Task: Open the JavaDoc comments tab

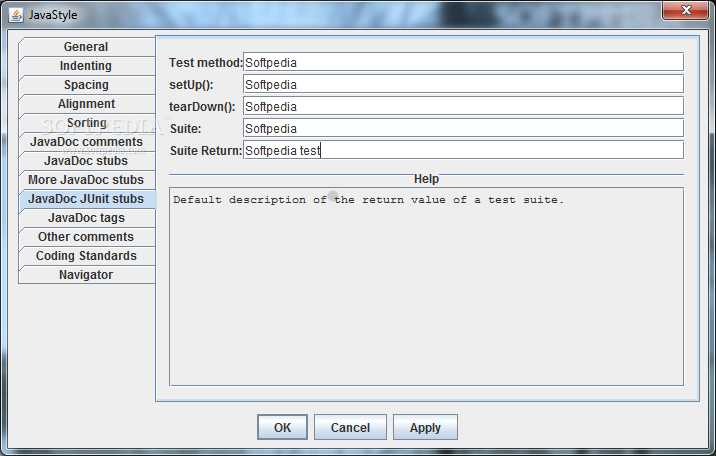Action: point(87,142)
